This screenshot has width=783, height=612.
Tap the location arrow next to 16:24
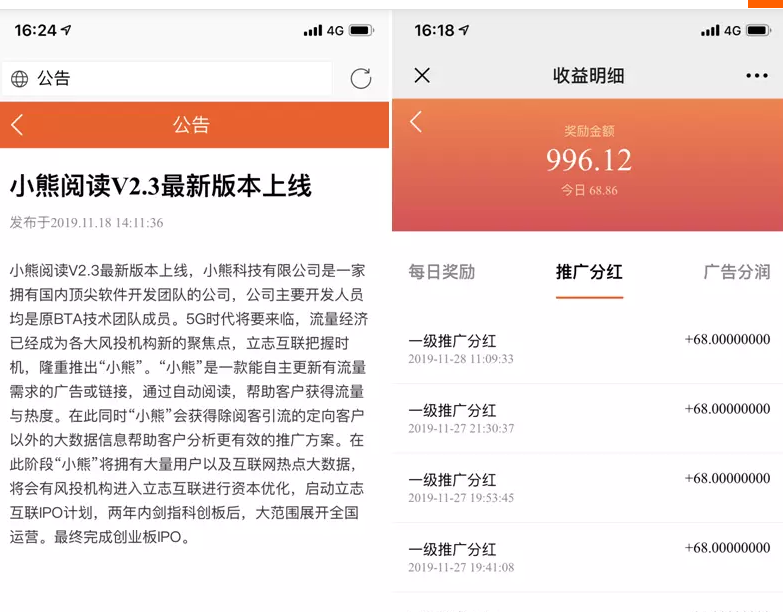click(x=66, y=30)
